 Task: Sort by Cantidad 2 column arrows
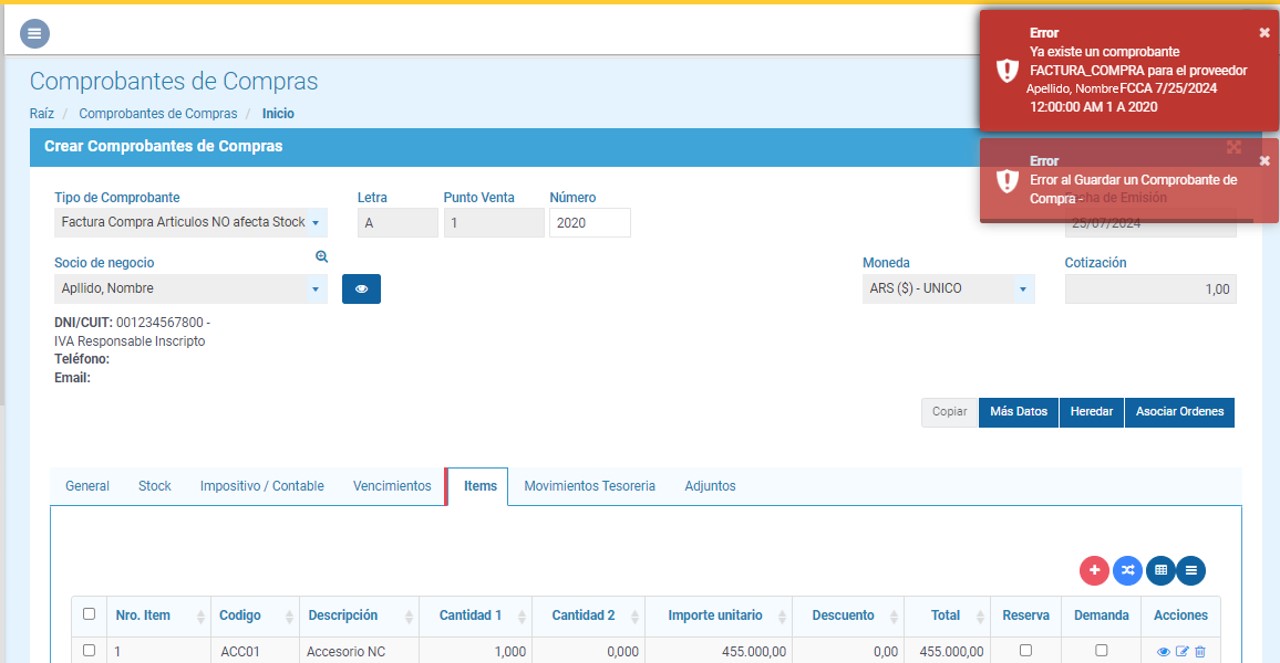point(634,616)
